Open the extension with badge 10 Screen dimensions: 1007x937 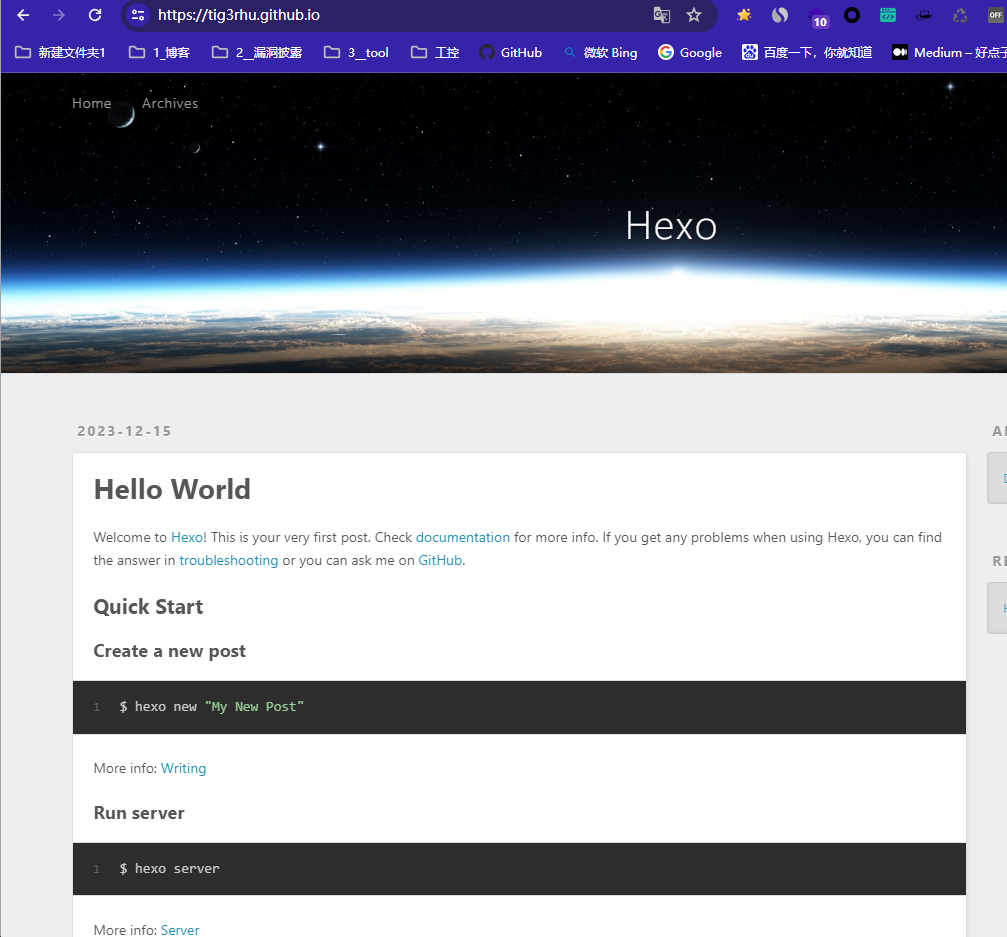point(818,17)
